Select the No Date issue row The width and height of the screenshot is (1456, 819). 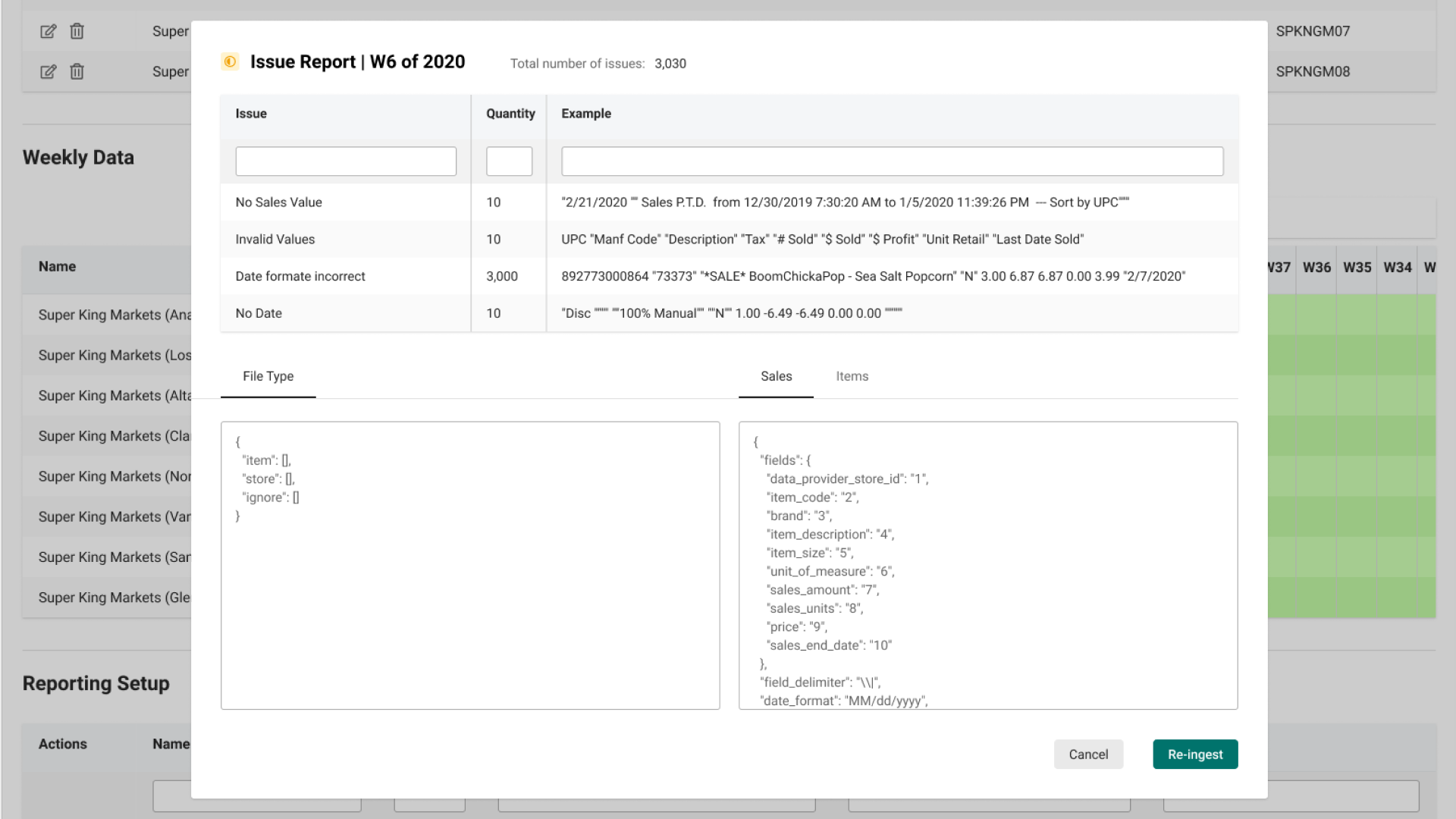730,313
